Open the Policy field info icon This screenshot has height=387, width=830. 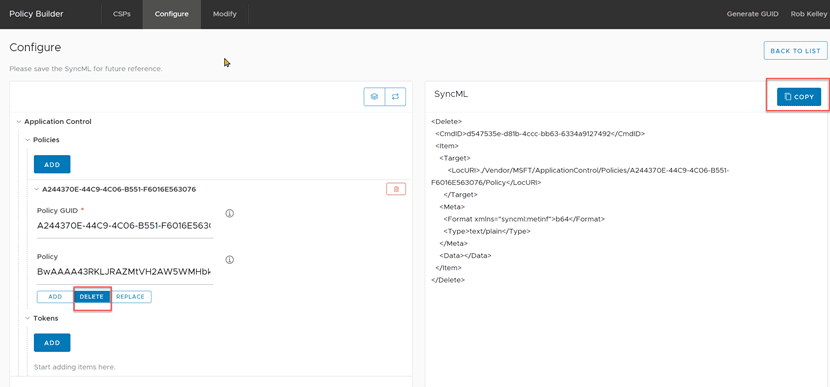[x=230, y=260]
